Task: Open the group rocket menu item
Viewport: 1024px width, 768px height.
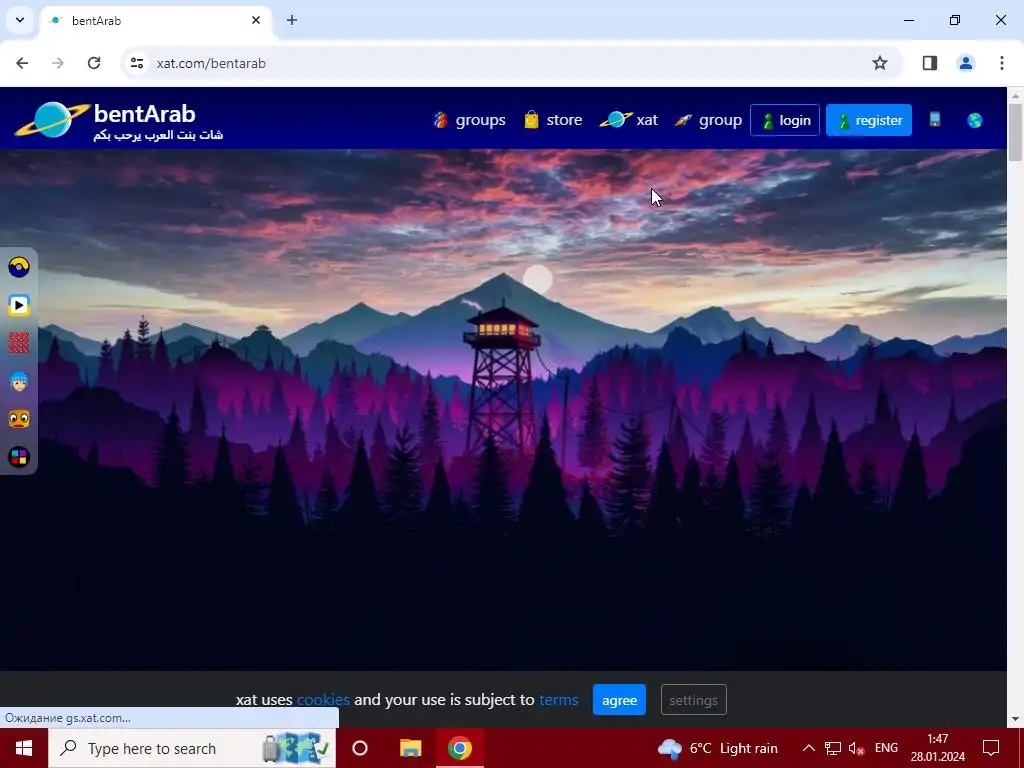Action: point(709,120)
